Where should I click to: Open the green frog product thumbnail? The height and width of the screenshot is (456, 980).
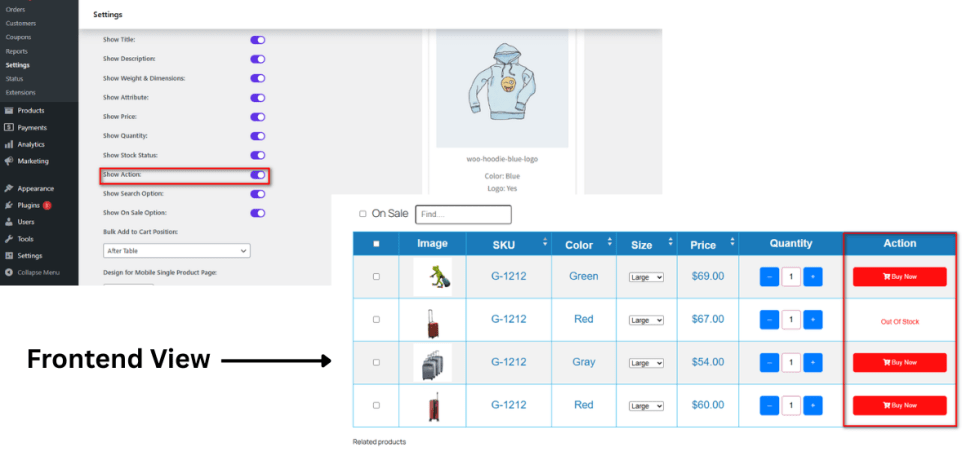[432, 277]
